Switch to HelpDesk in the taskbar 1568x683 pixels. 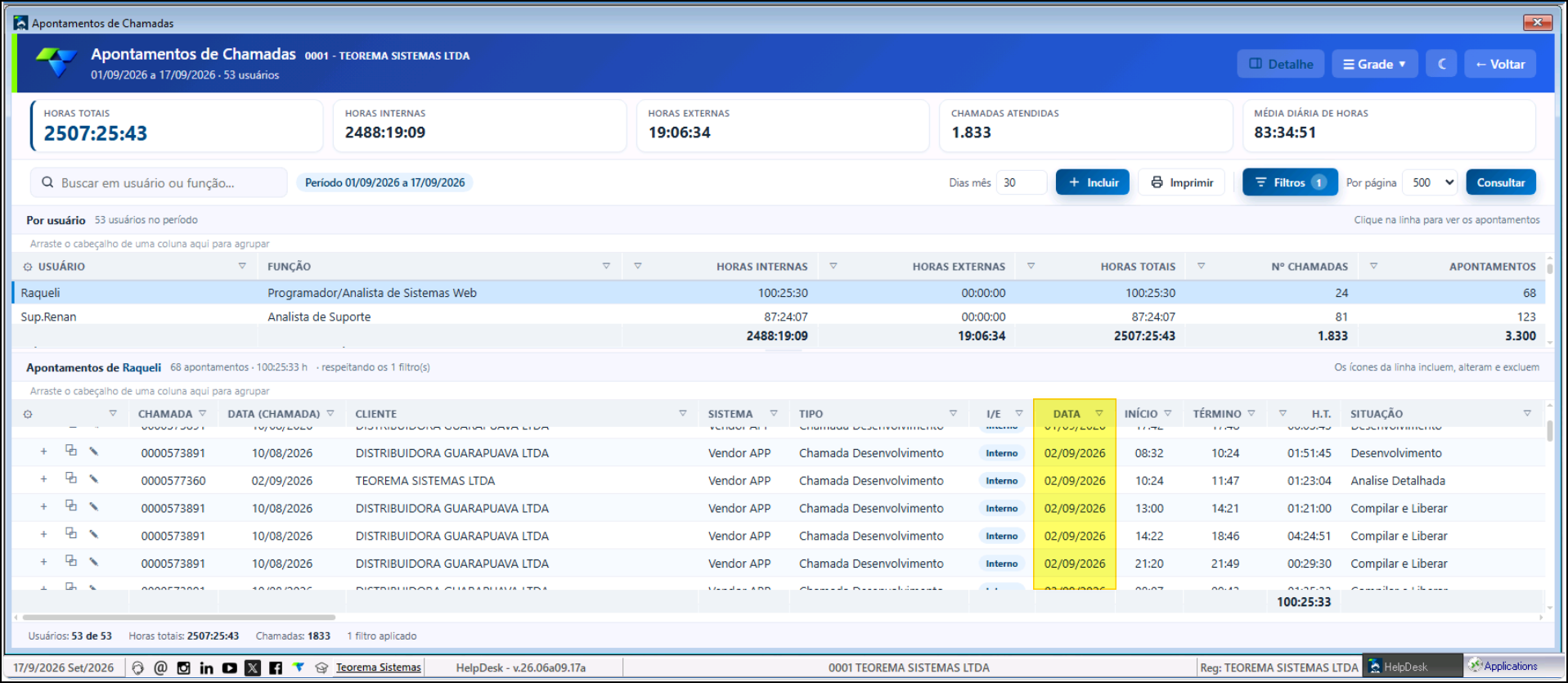(x=1413, y=667)
